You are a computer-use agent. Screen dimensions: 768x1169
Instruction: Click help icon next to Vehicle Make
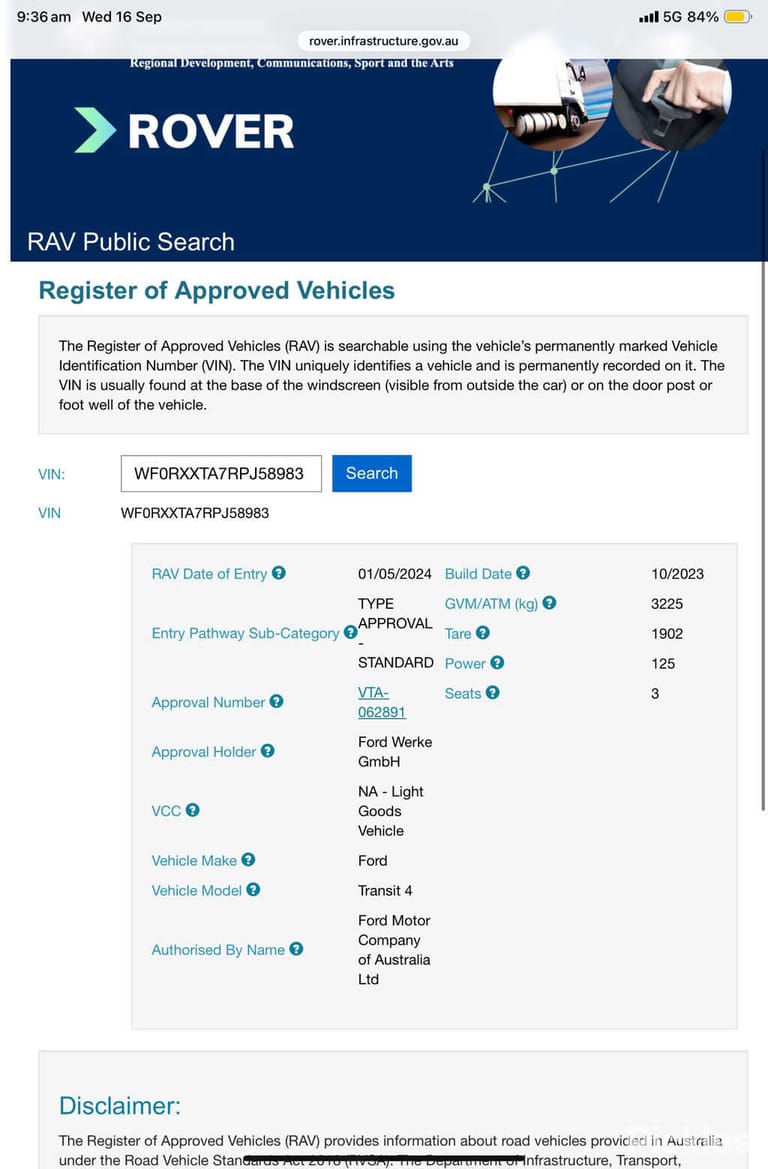point(248,860)
